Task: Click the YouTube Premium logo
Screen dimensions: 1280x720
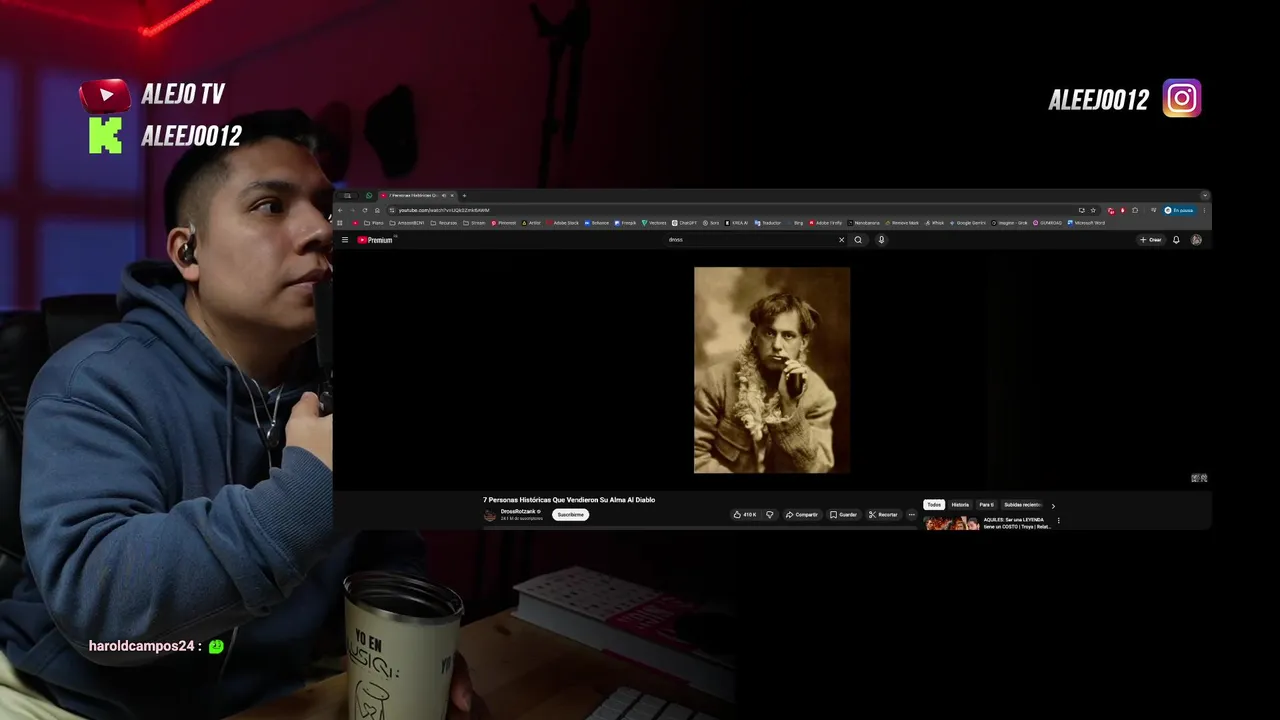Action: pos(375,240)
